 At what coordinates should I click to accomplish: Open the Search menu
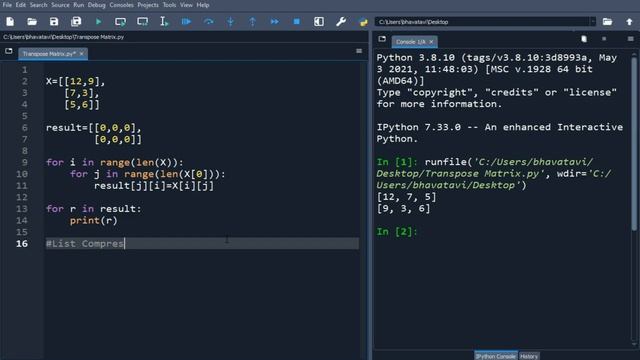pyautogui.click(x=38, y=5)
